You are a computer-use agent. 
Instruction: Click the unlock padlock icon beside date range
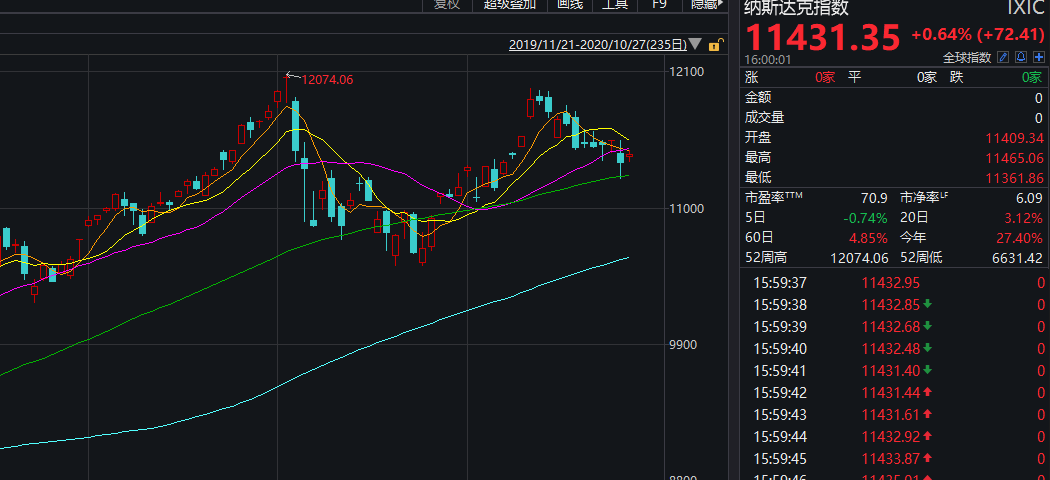click(x=715, y=46)
